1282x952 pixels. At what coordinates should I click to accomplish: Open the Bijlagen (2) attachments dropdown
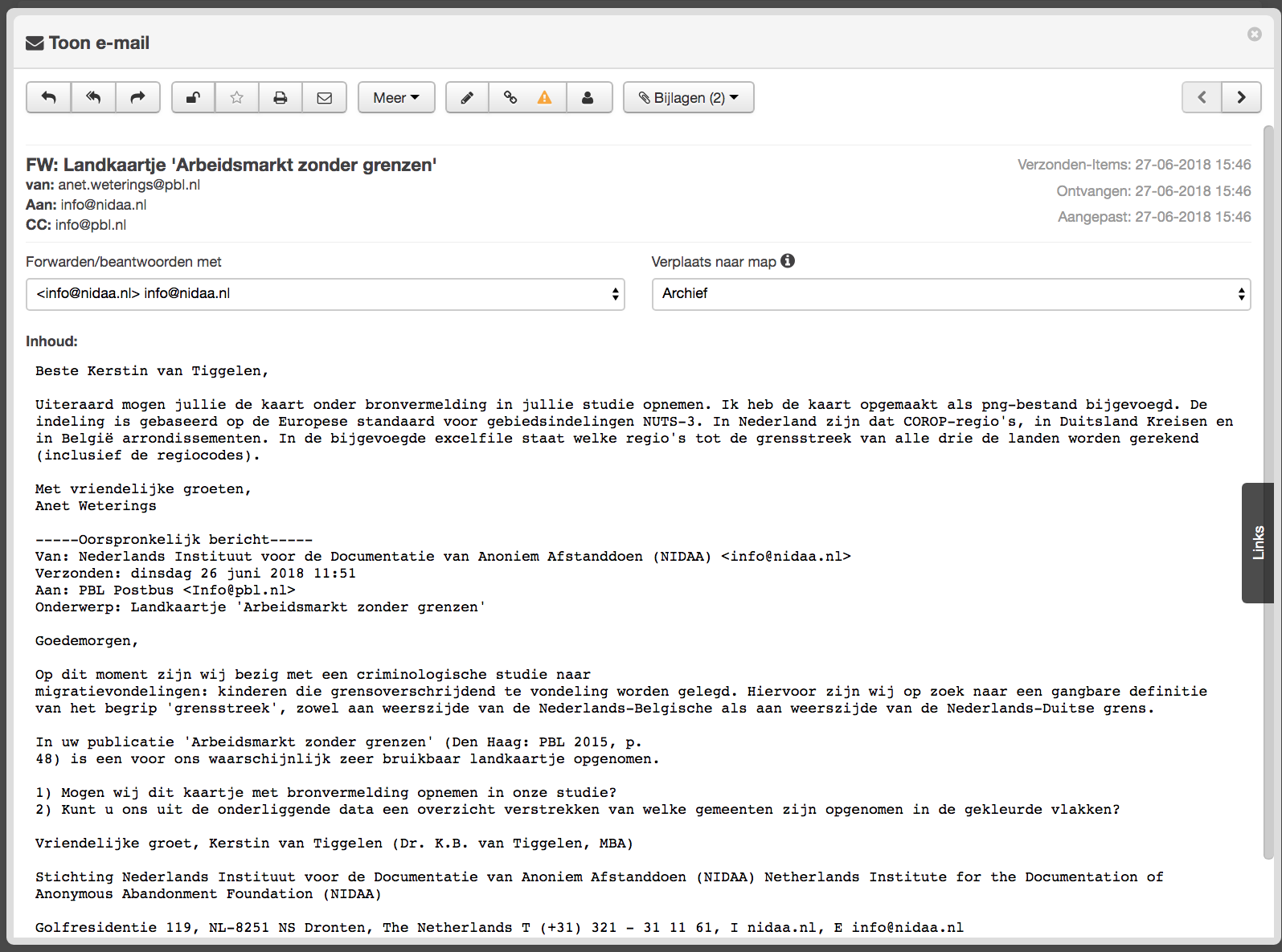(x=689, y=97)
